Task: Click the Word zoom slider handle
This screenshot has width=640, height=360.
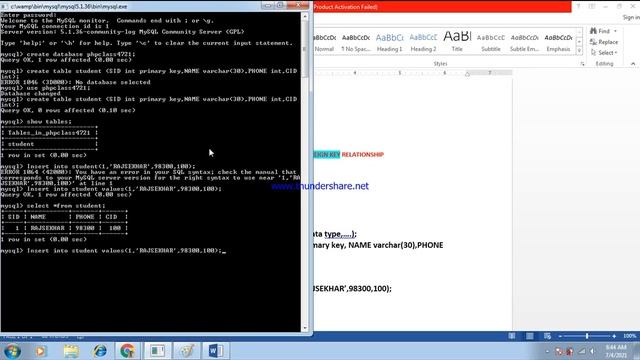Action: pos(587,336)
